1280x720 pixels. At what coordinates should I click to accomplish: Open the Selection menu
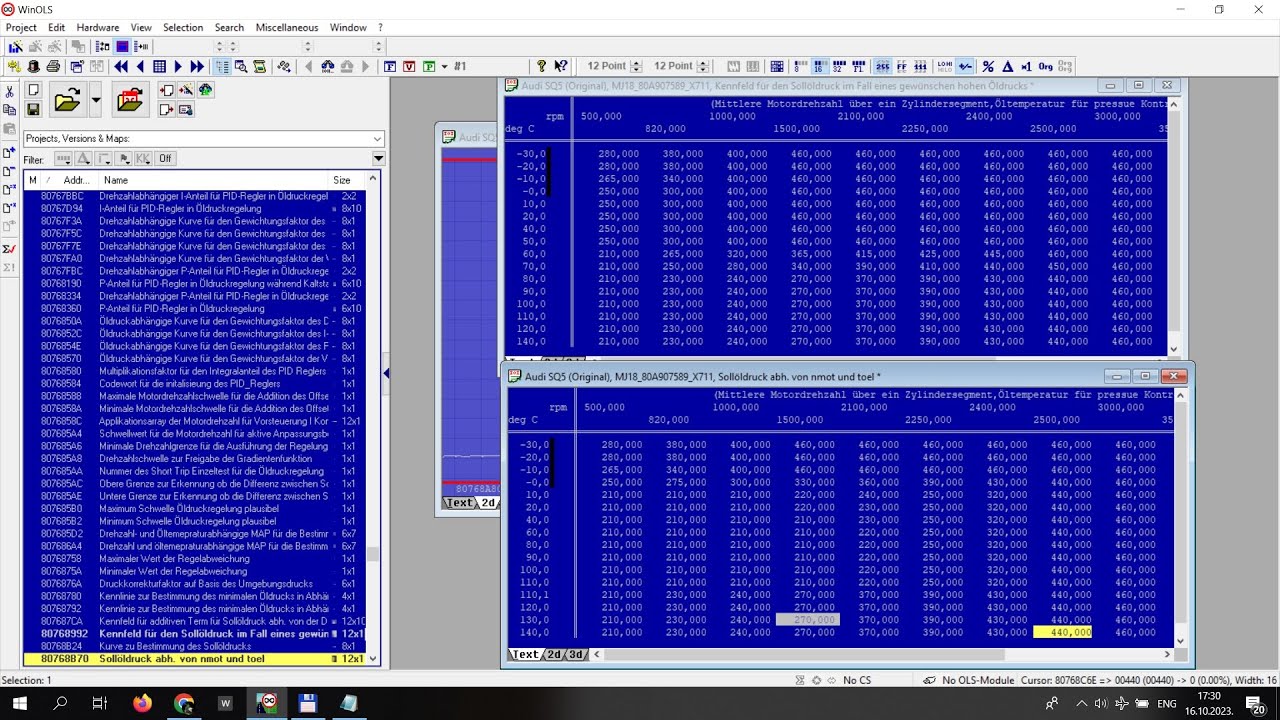tap(183, 27)
